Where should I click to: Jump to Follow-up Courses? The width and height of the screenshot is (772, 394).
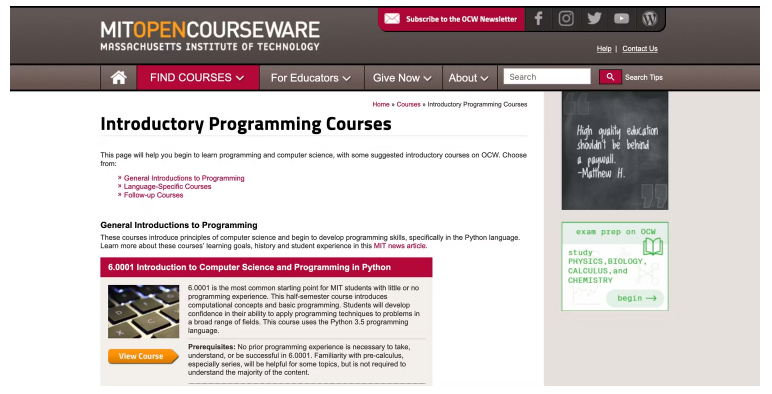point(153,195)
